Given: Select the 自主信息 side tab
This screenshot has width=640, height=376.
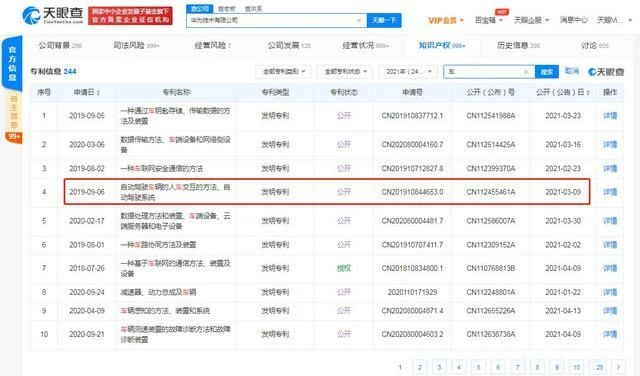Looking at the screenshot, I should (x=13, y=112).
